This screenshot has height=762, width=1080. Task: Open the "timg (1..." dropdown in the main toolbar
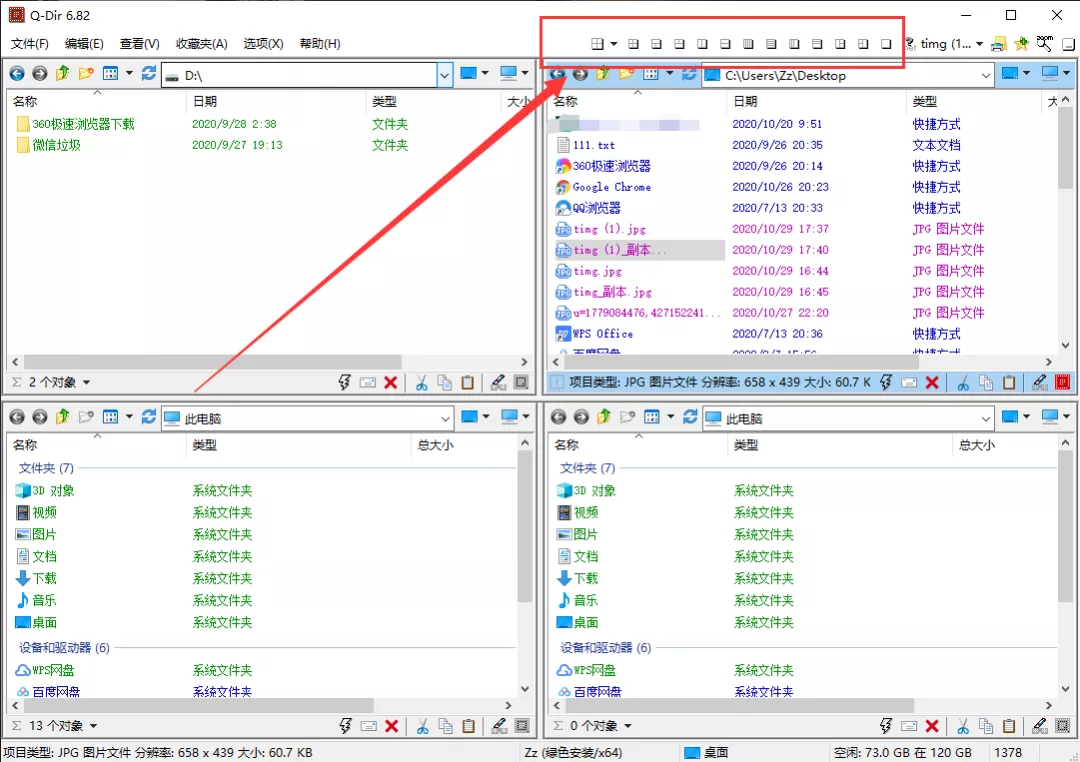979,44
